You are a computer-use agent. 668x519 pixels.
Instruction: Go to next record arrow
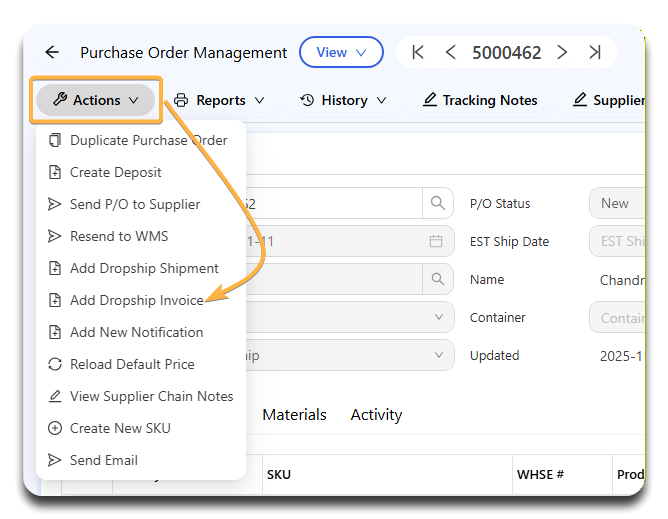click(x=563, y=53)
